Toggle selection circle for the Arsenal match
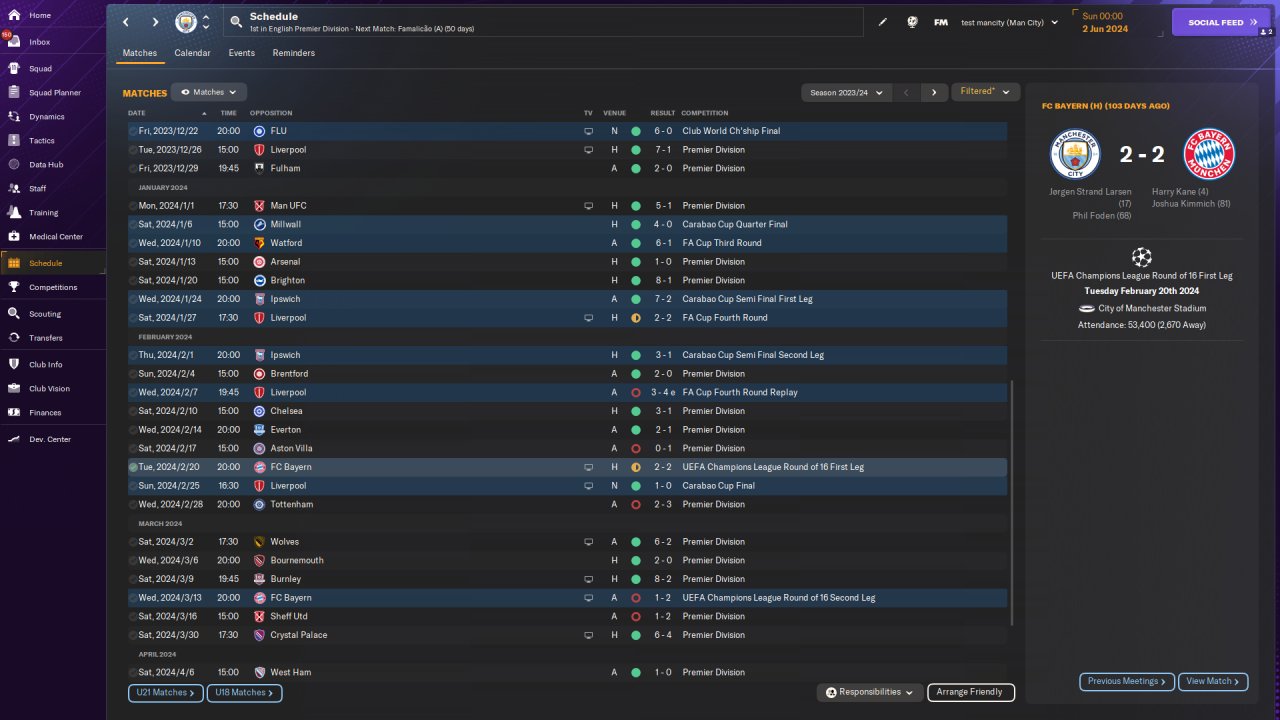 point(133,262)
